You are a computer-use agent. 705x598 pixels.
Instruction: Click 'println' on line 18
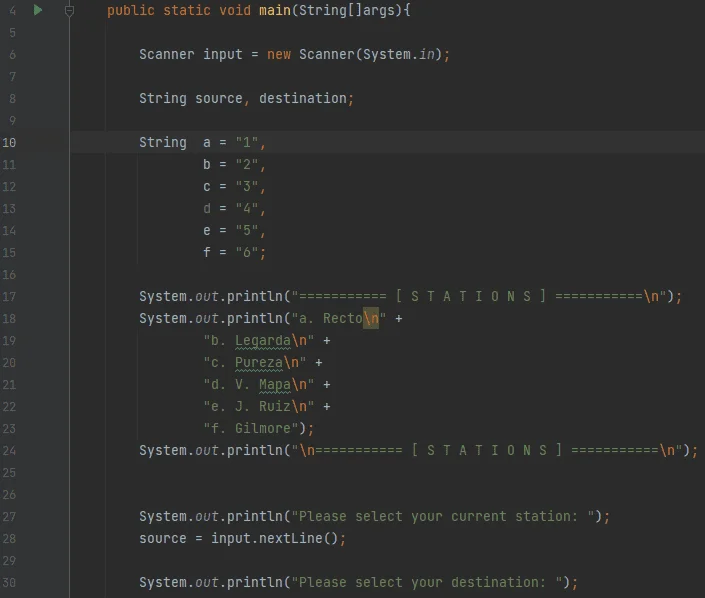coord(254,319)
